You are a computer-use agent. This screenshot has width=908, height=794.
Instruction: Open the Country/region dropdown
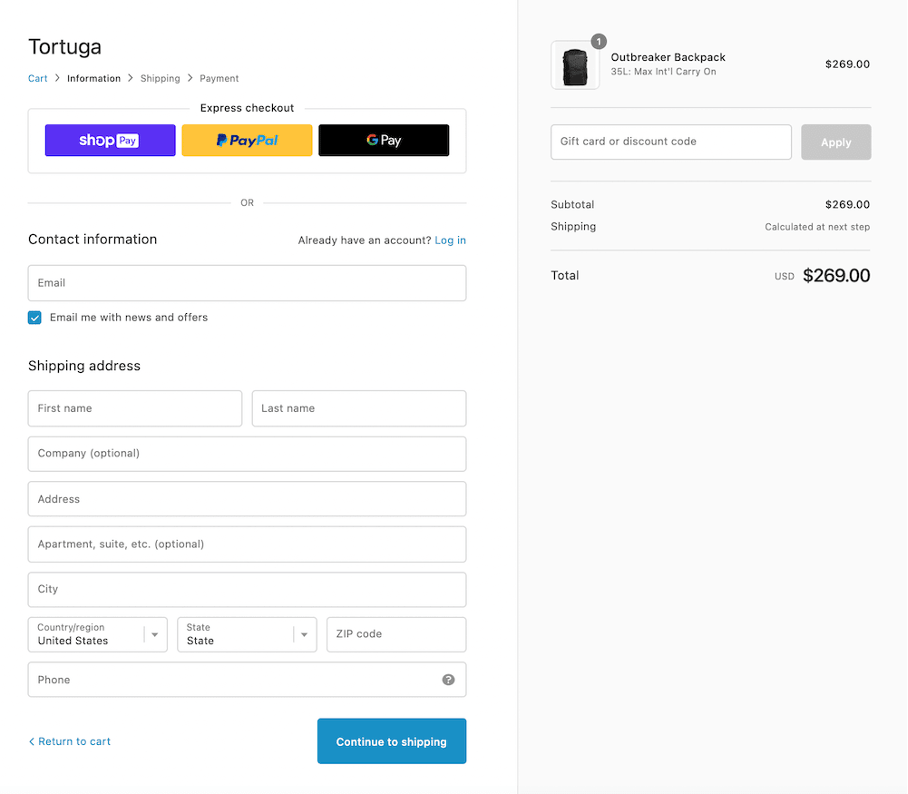coord(97,634)
